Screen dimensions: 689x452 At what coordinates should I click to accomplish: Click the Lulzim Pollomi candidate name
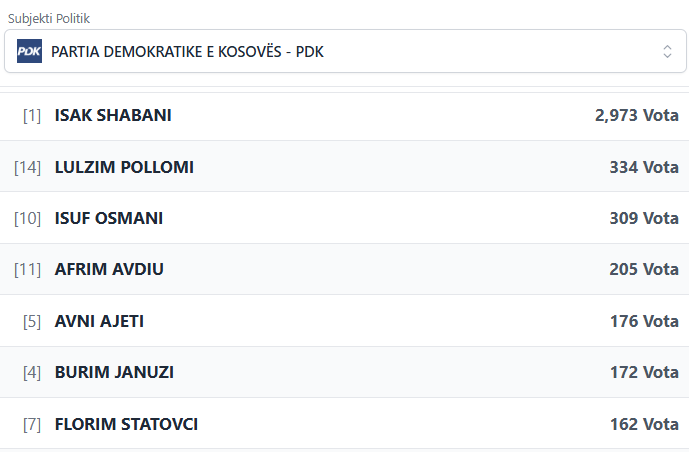tap(124, 167)
